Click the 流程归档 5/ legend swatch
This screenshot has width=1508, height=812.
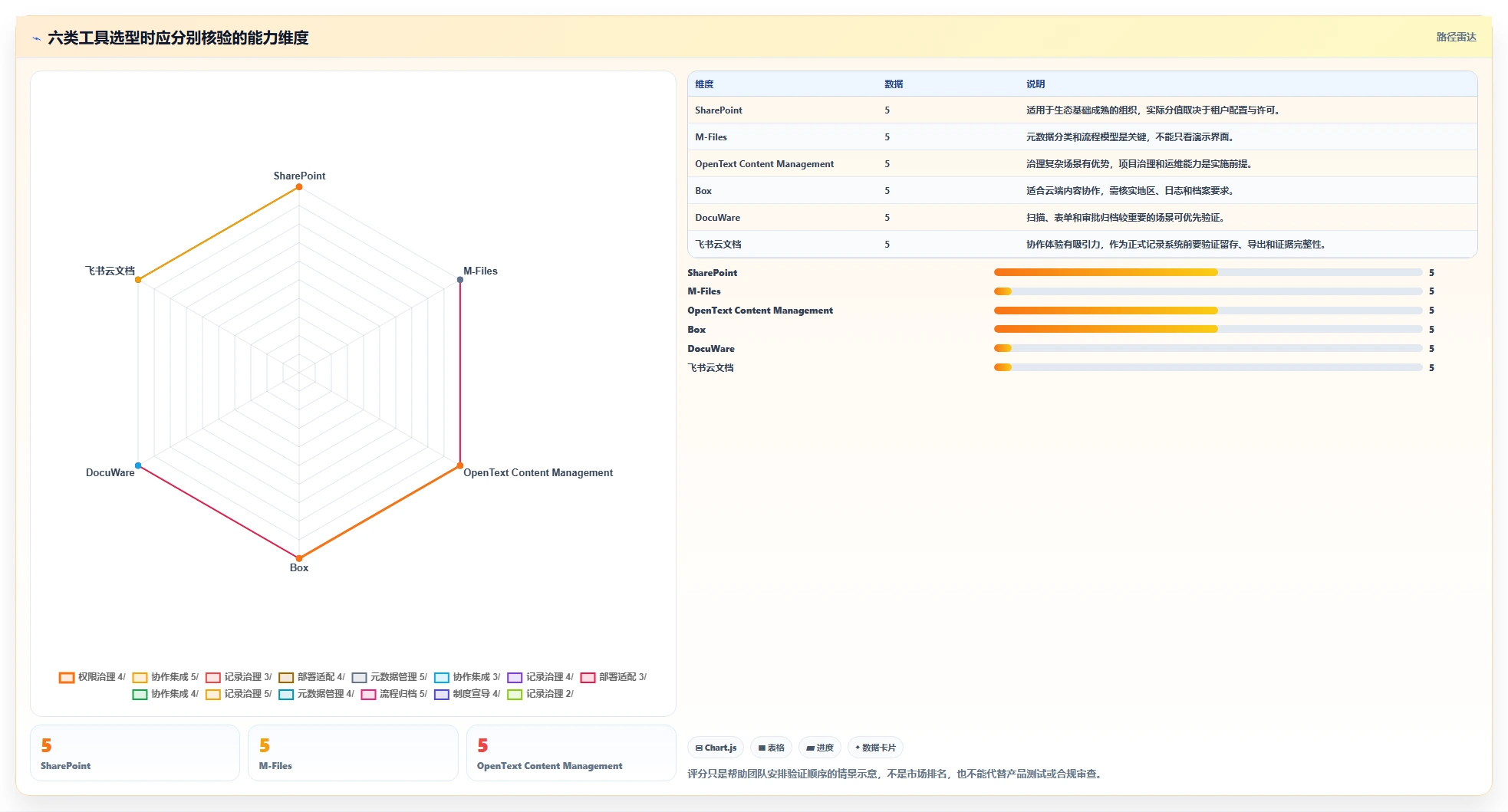(x=368, y=694)
